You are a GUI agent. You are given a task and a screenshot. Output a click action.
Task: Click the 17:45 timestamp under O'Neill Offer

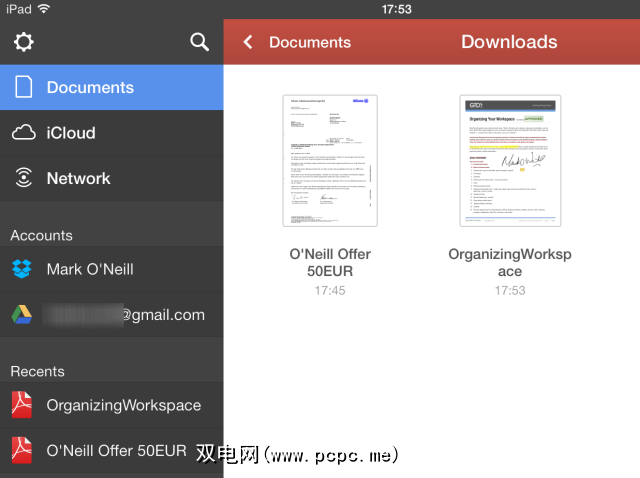(x=330, y=291)
